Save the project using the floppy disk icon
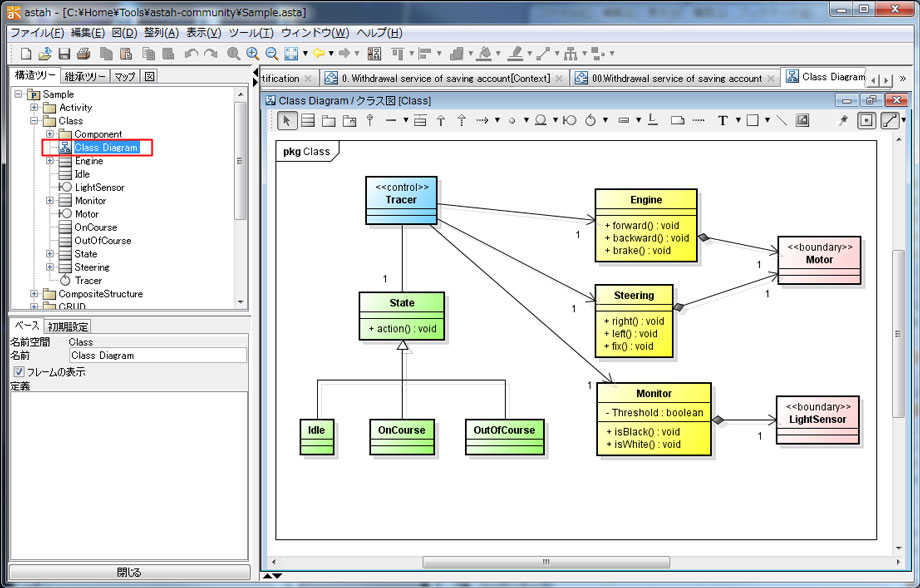920x588 pixels. 64,54
